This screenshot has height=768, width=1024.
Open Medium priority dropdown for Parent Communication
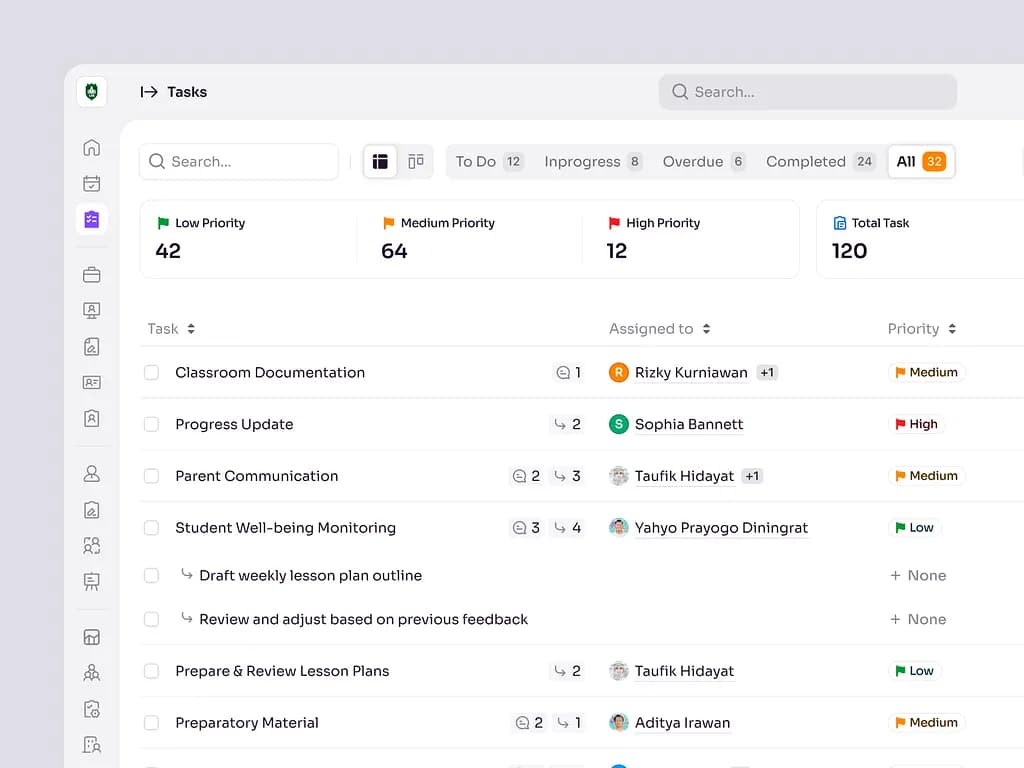point(927,476)
